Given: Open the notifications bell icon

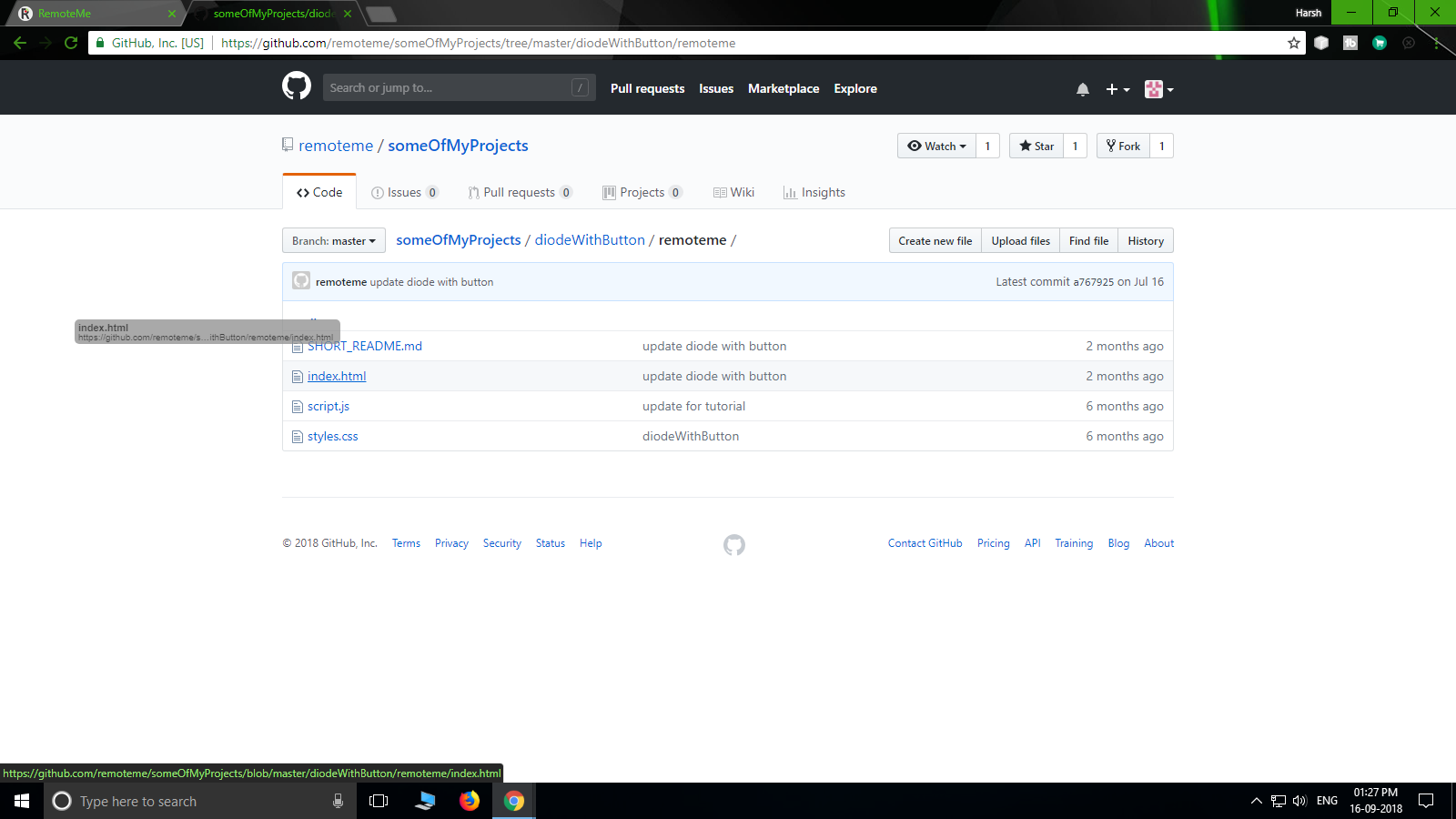Looking at the screenshot, I should (x=1083, y=89).
